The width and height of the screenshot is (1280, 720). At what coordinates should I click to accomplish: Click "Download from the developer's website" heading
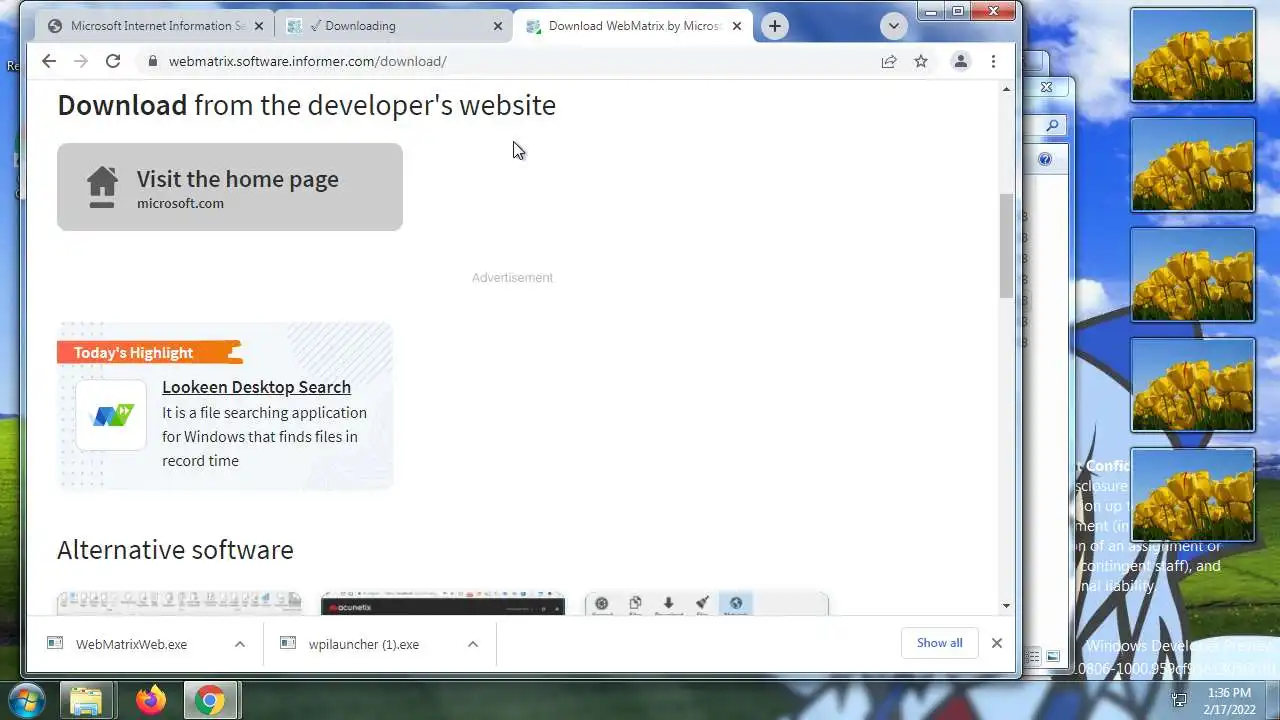(306, 105)
